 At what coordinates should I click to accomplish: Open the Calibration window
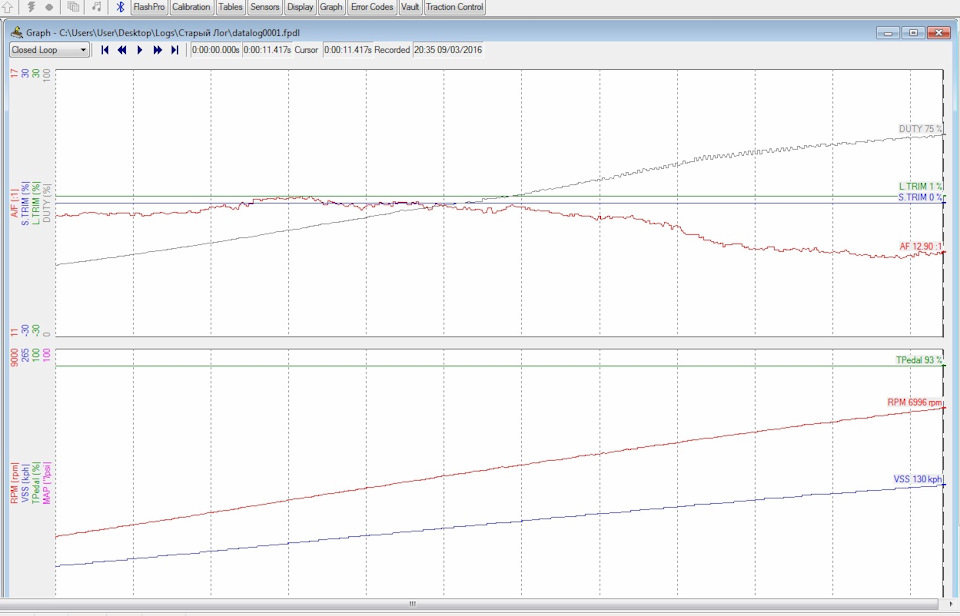[x=191, y=7]
